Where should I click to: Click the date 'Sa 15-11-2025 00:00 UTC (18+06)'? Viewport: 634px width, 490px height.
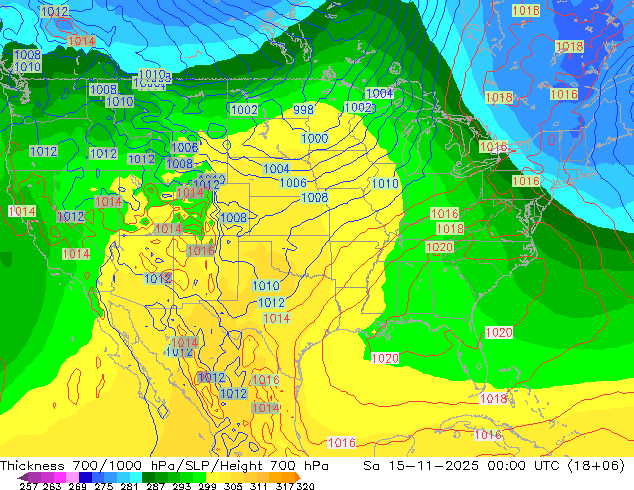(x=494, y=466)
